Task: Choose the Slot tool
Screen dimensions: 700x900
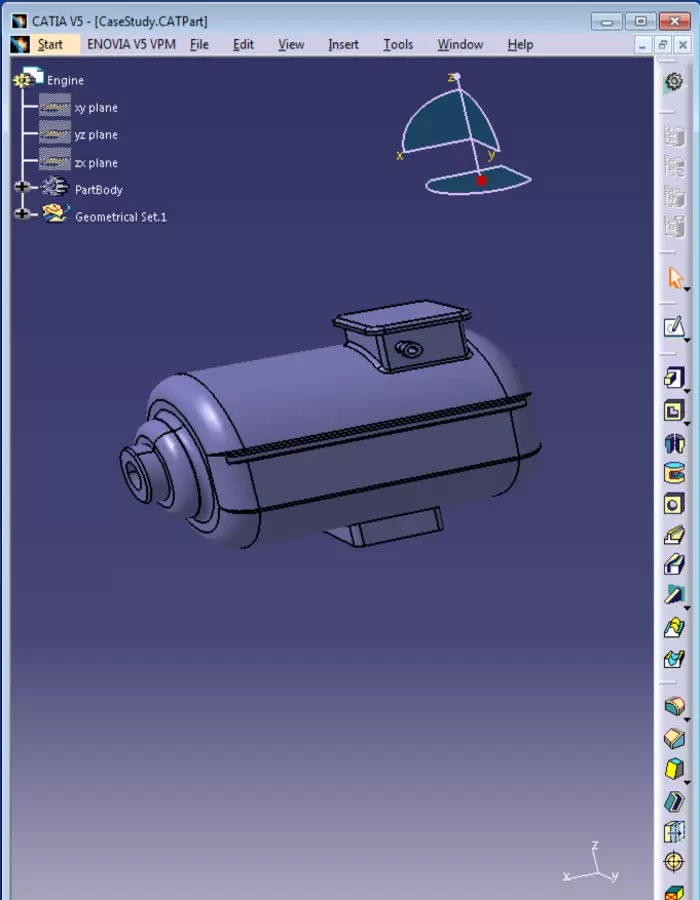Action: click(x=674, y=565)
